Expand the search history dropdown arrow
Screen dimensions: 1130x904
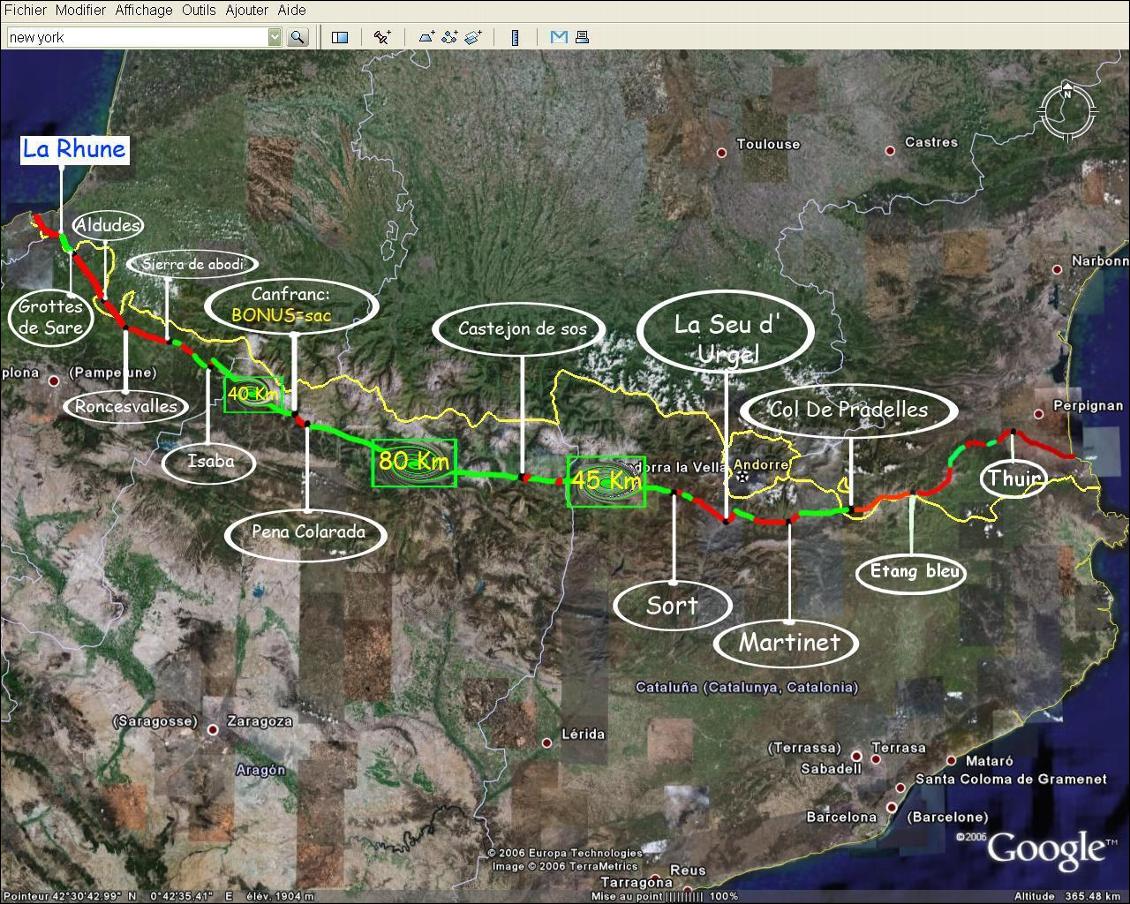point(275,37)
